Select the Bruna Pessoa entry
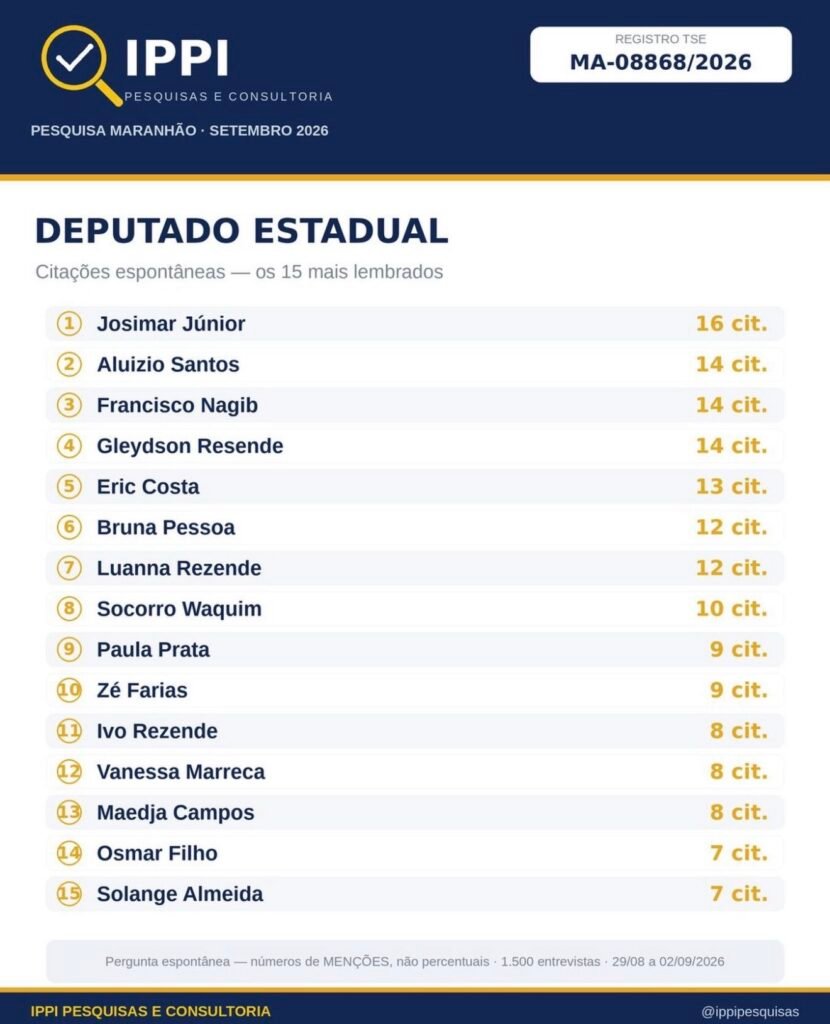The image size is (830, 1024). [415, 527]
